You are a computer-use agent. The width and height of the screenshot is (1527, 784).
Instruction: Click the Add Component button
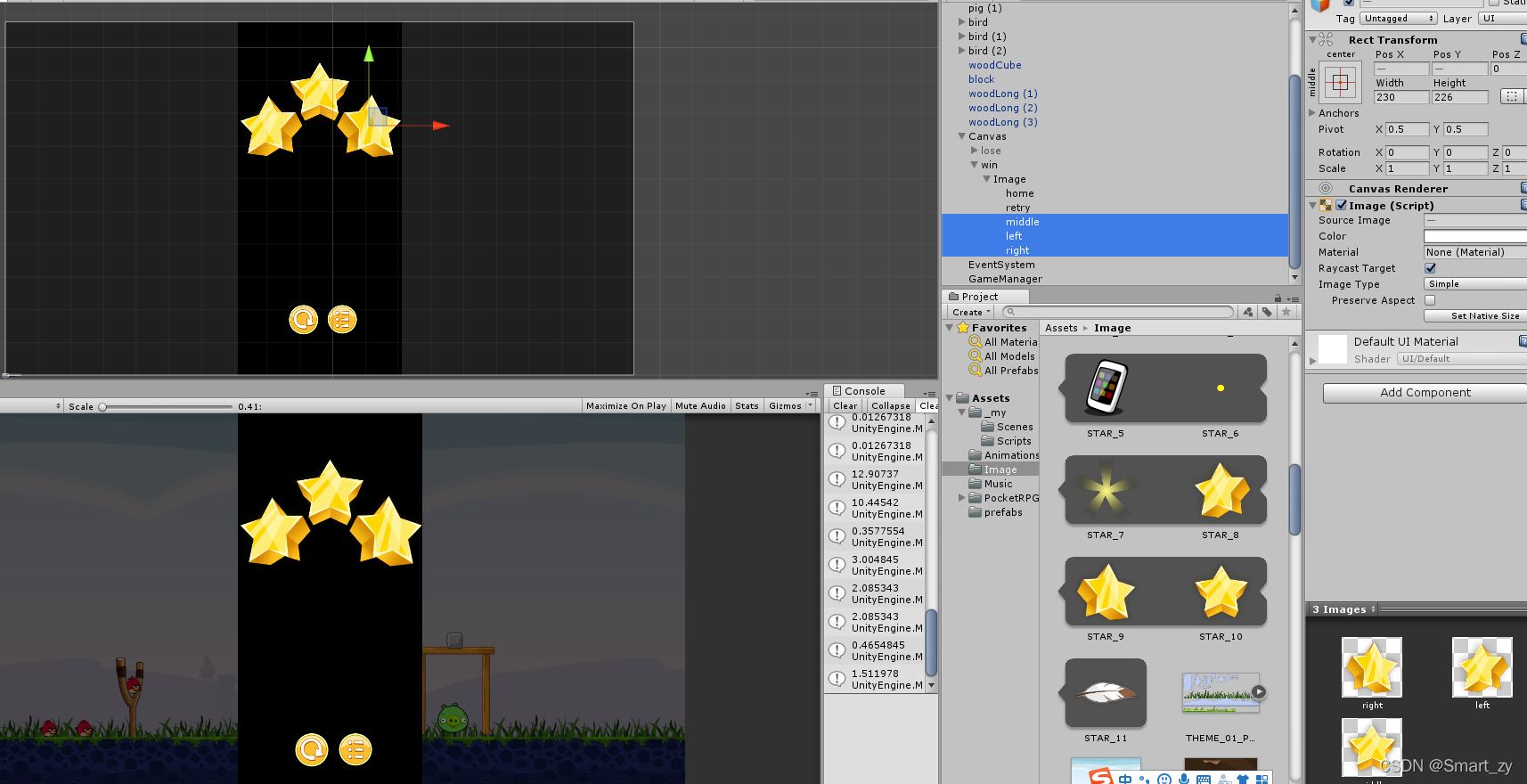click(1425, 393)
